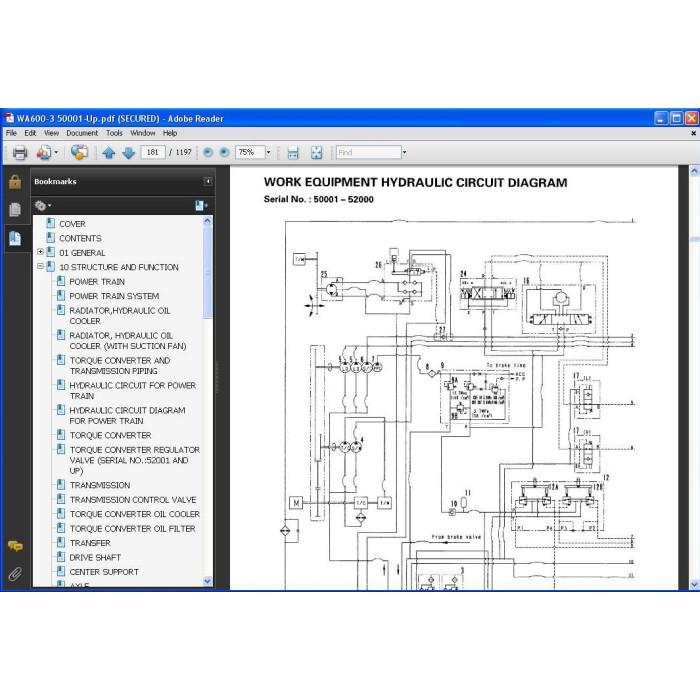
Task: Go to next page with down arrow
Action: (129, 153)
